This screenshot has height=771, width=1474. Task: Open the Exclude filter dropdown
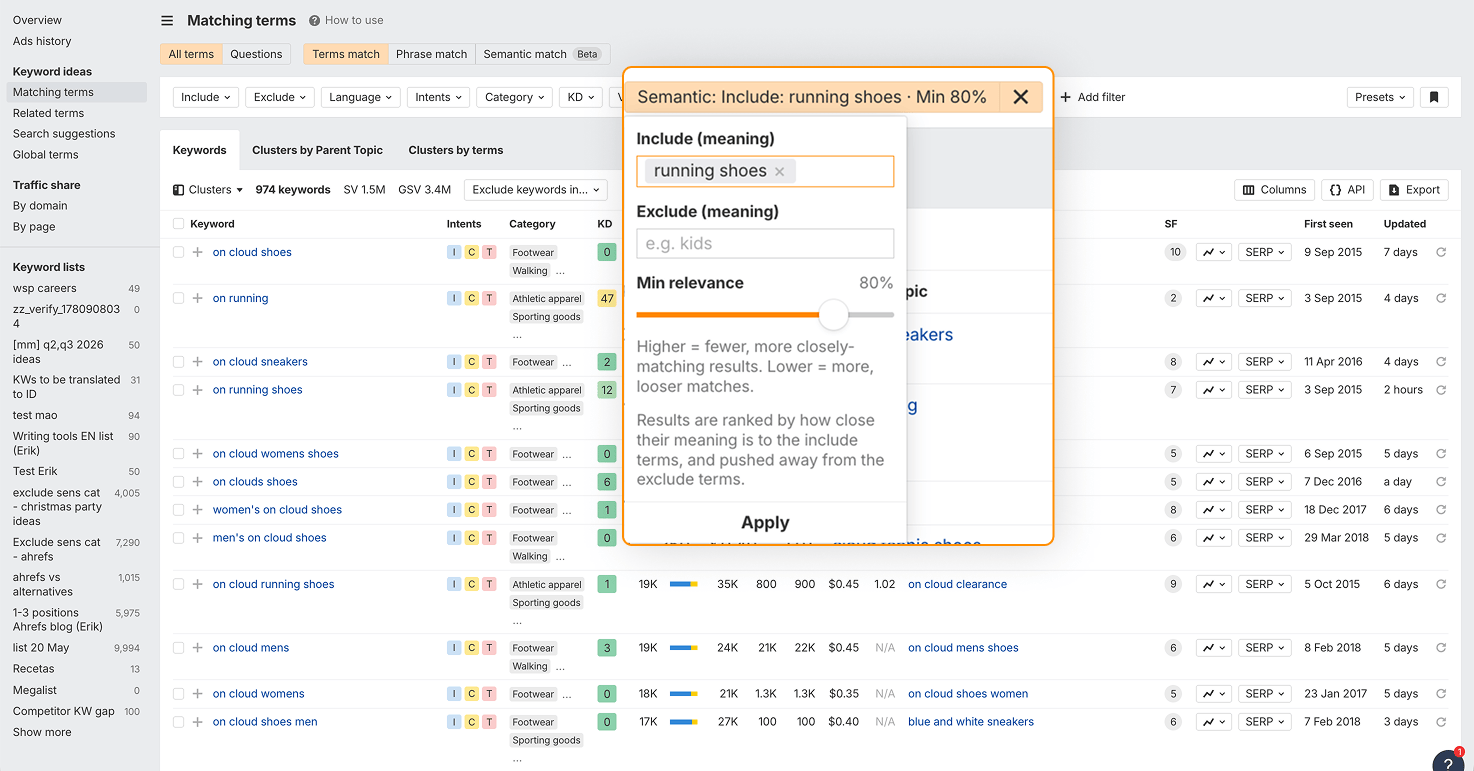[280, 97]
